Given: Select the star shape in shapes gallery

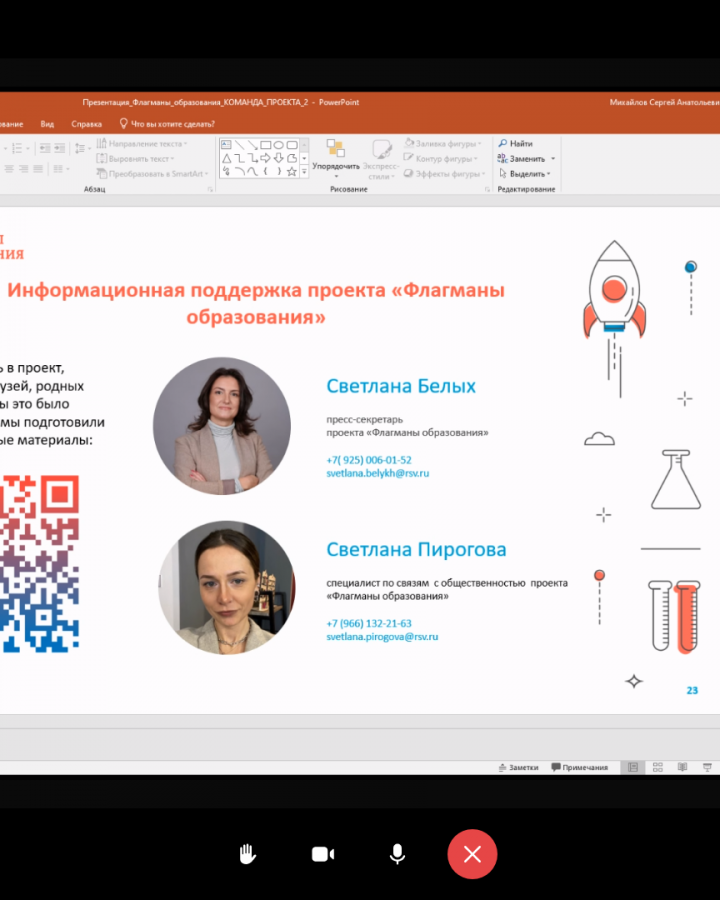Looking at the screenshot, I should (292, 172).
